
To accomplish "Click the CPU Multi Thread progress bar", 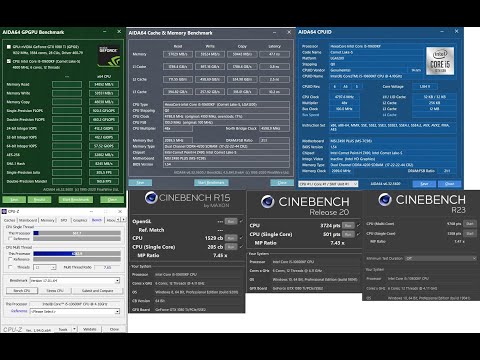I will 77,254.
